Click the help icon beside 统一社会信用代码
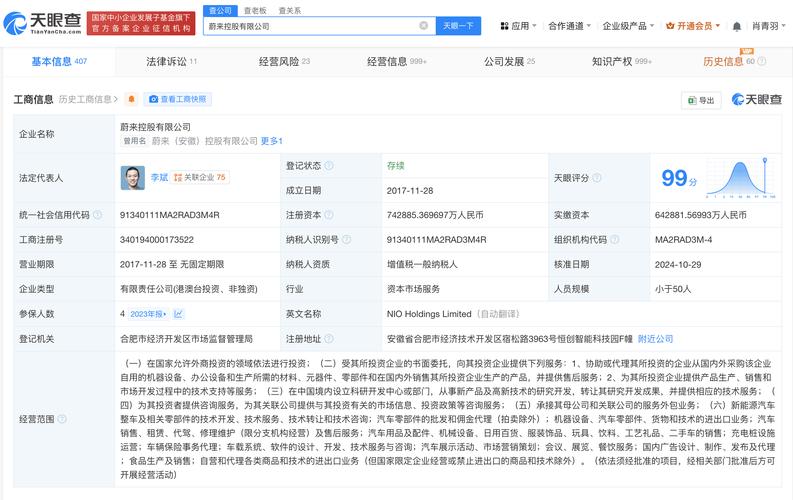This screenshot has width=793, height=500. click(x=97, y=215)
